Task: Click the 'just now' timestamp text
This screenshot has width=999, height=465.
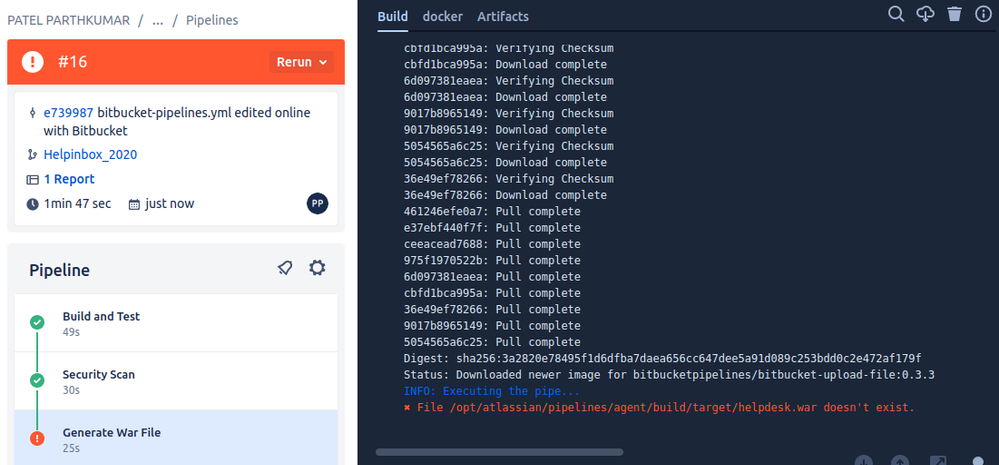Action: 169,204
